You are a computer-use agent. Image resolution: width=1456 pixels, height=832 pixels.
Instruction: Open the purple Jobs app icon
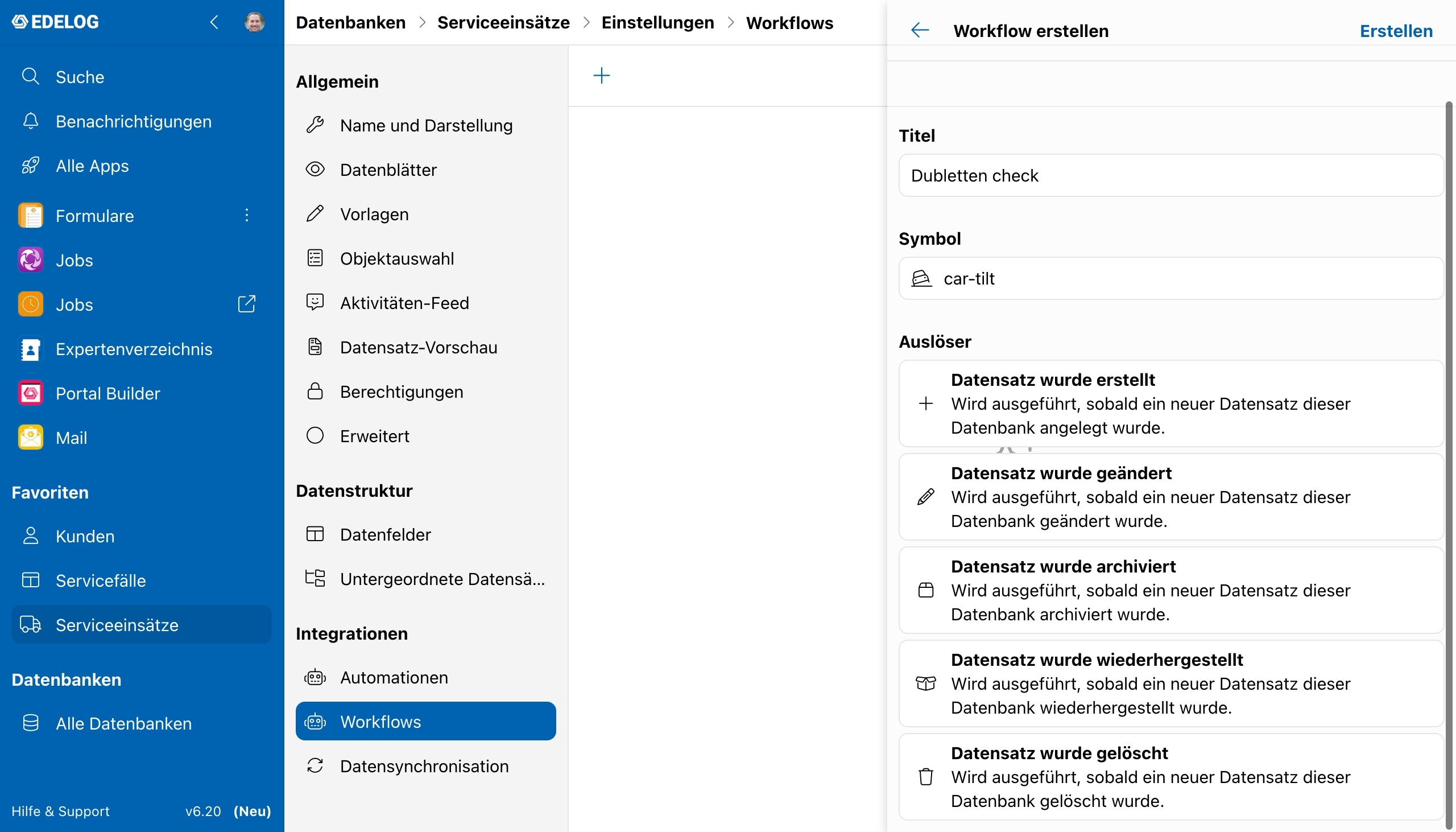(x=30, y=260)
